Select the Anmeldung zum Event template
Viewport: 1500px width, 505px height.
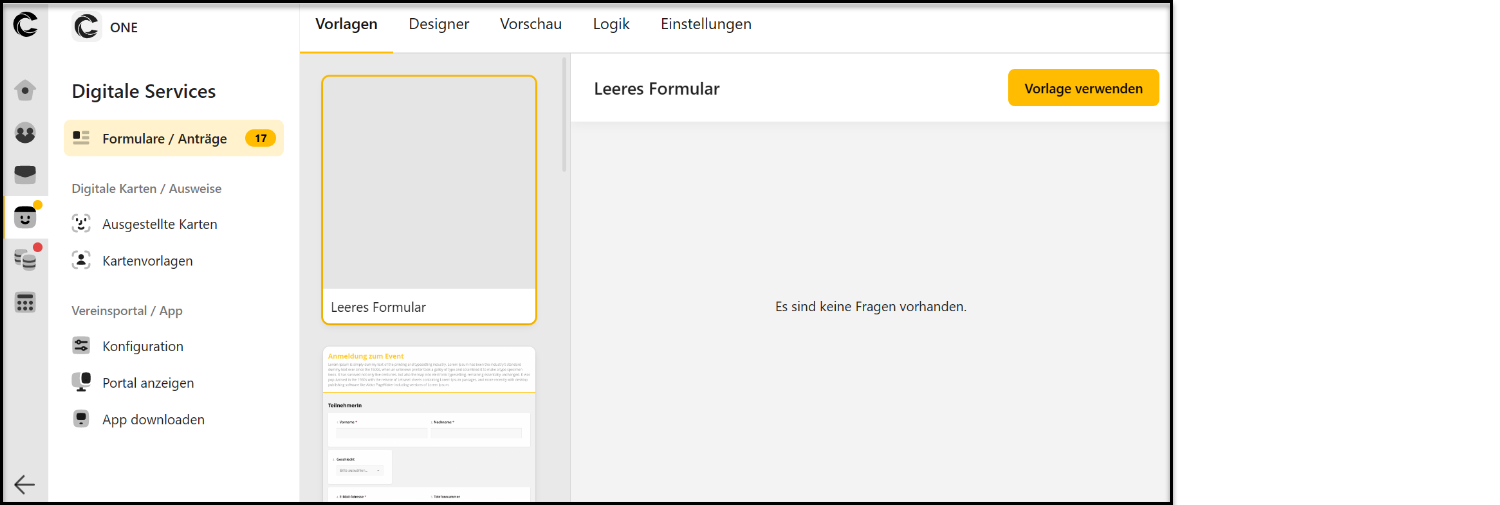(429, 424)
